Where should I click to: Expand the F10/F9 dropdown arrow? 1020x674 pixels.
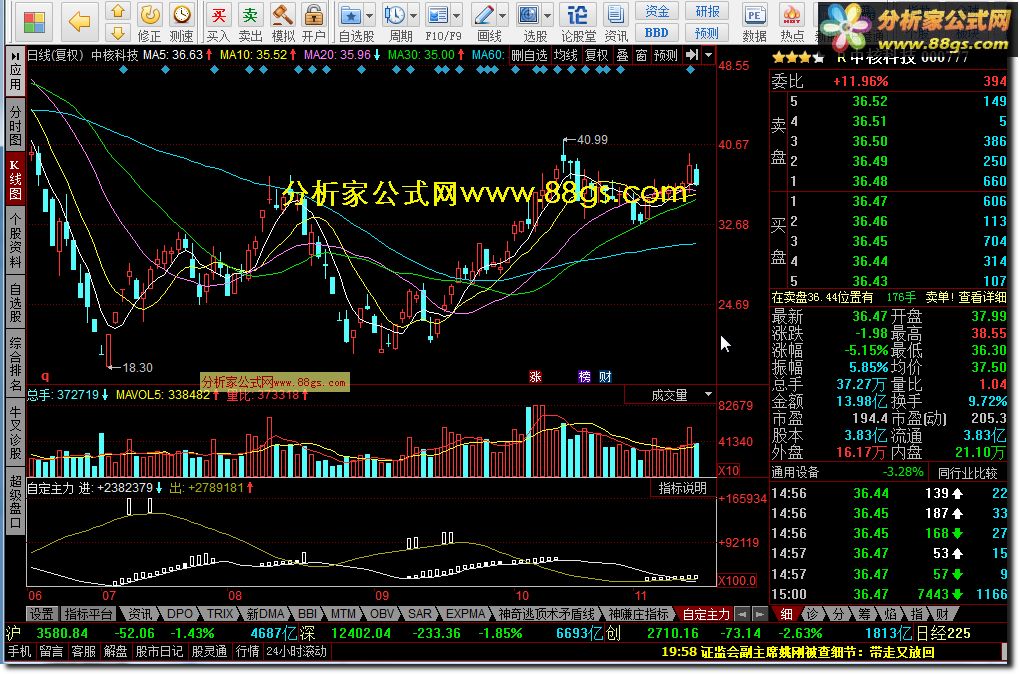click(x=457, y=15)
